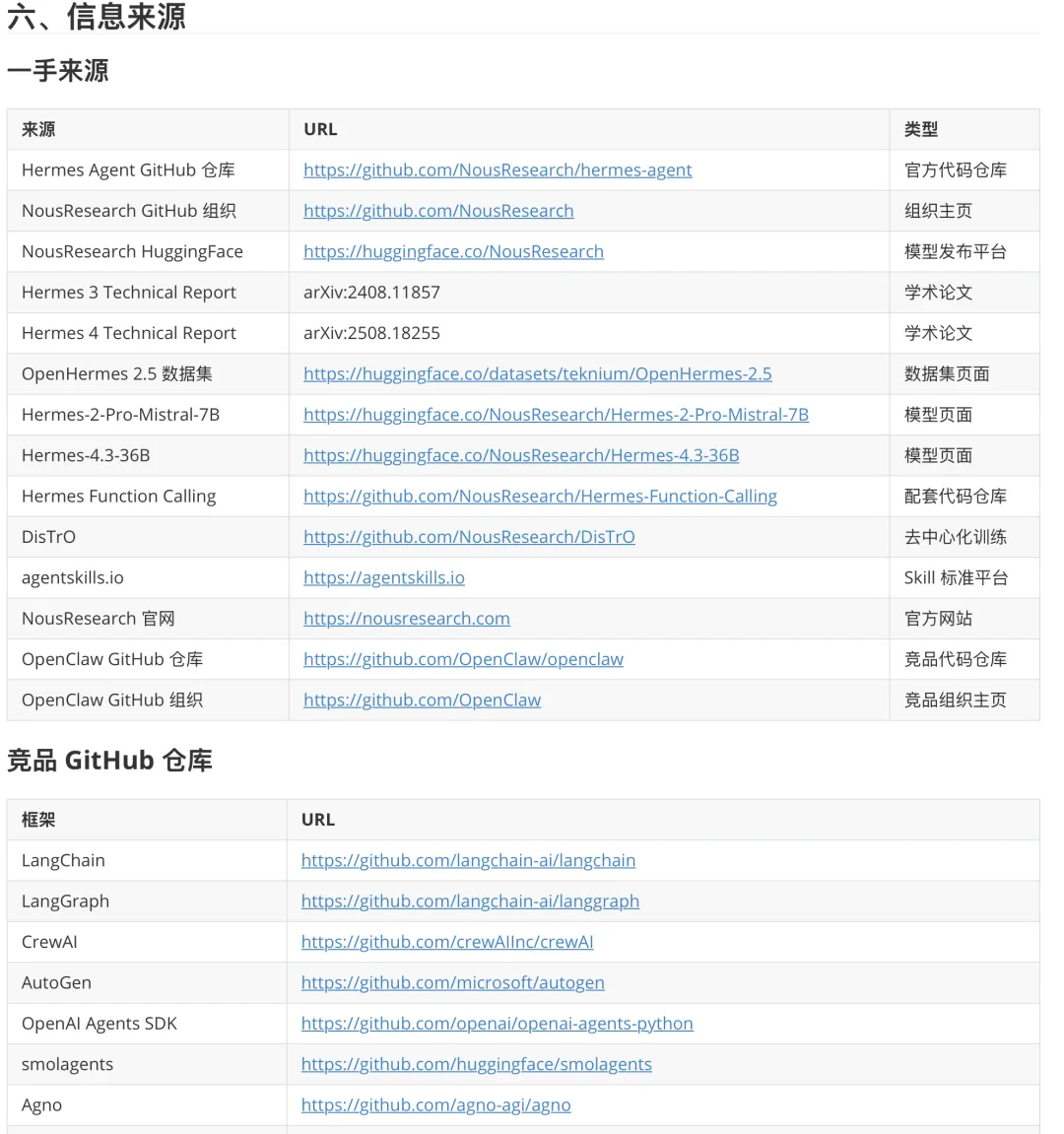The width and height of the screenshot is (1064, 1134).
Task: Open the Hermes-2-Pro-Mistral-7B model link
Action: click(556, 415)
